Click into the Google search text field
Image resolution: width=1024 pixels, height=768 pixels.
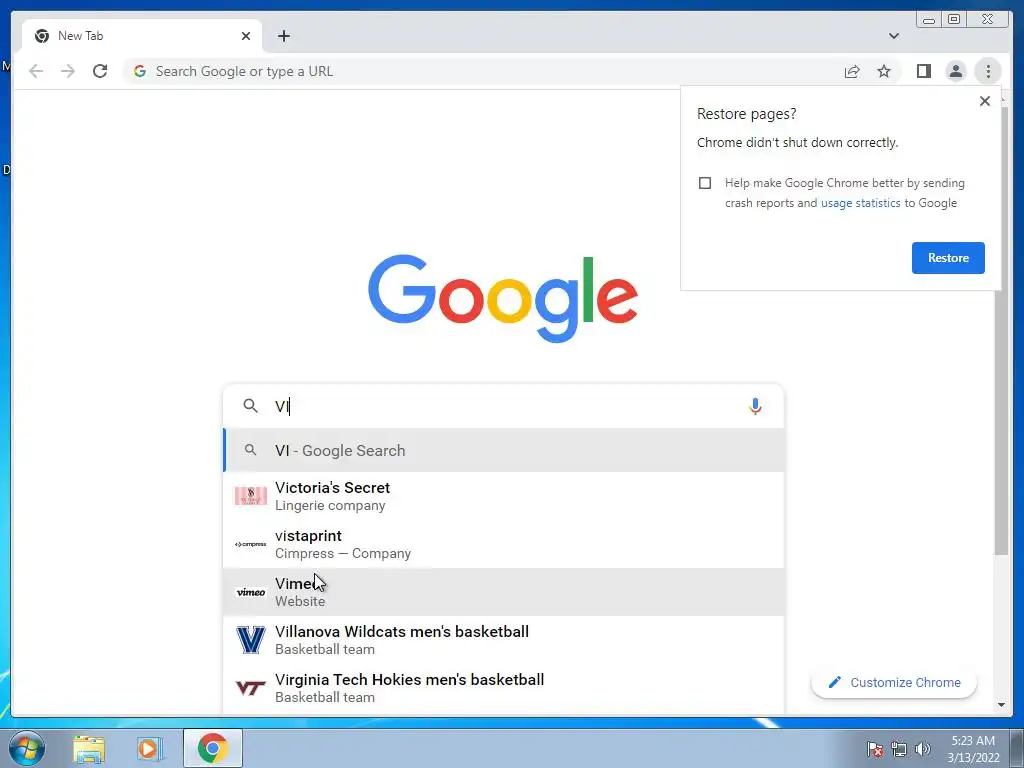pyautogui.click(x=503, y=406)
